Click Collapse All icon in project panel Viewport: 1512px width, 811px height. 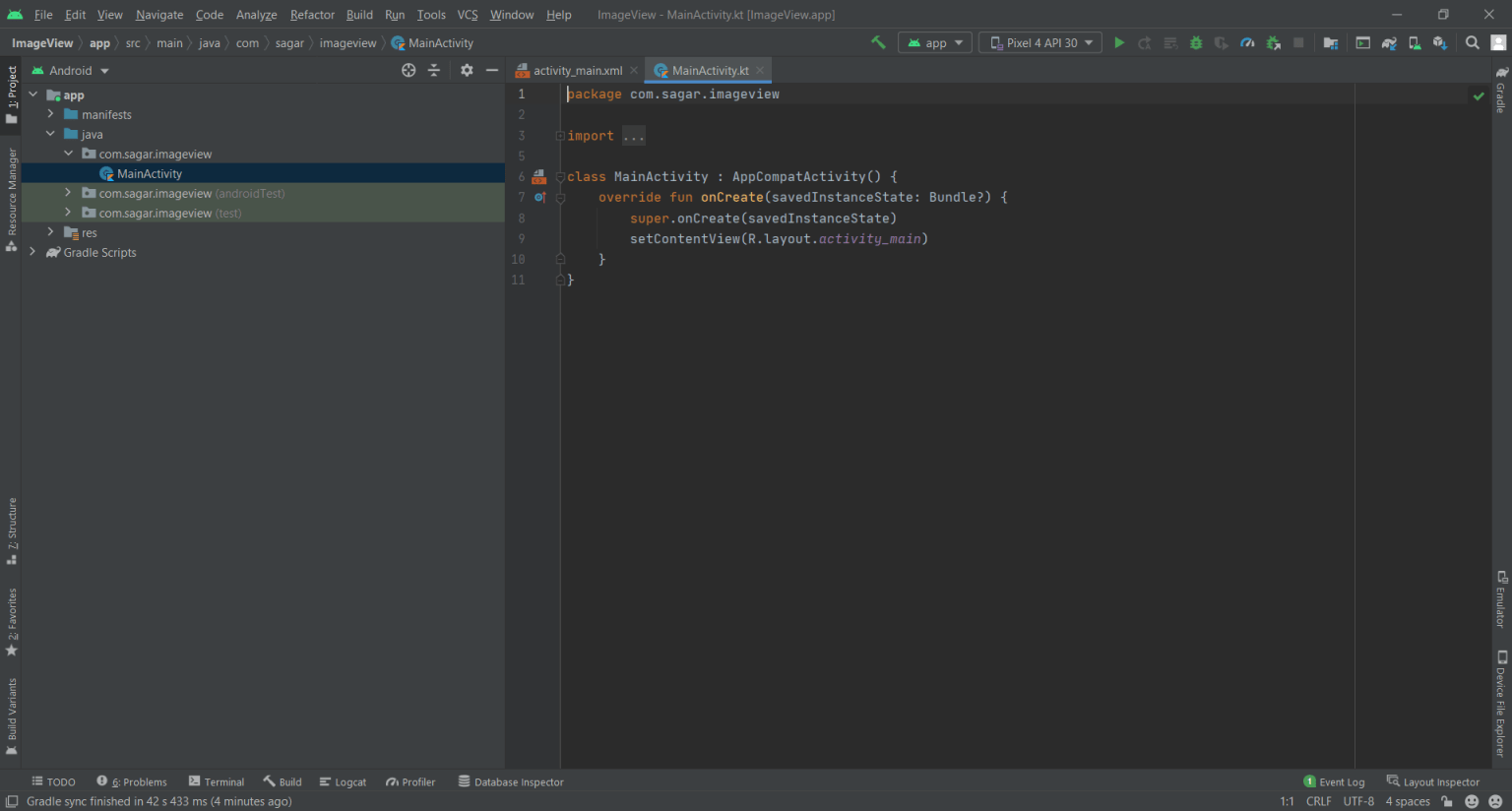[x=434, y=70]
